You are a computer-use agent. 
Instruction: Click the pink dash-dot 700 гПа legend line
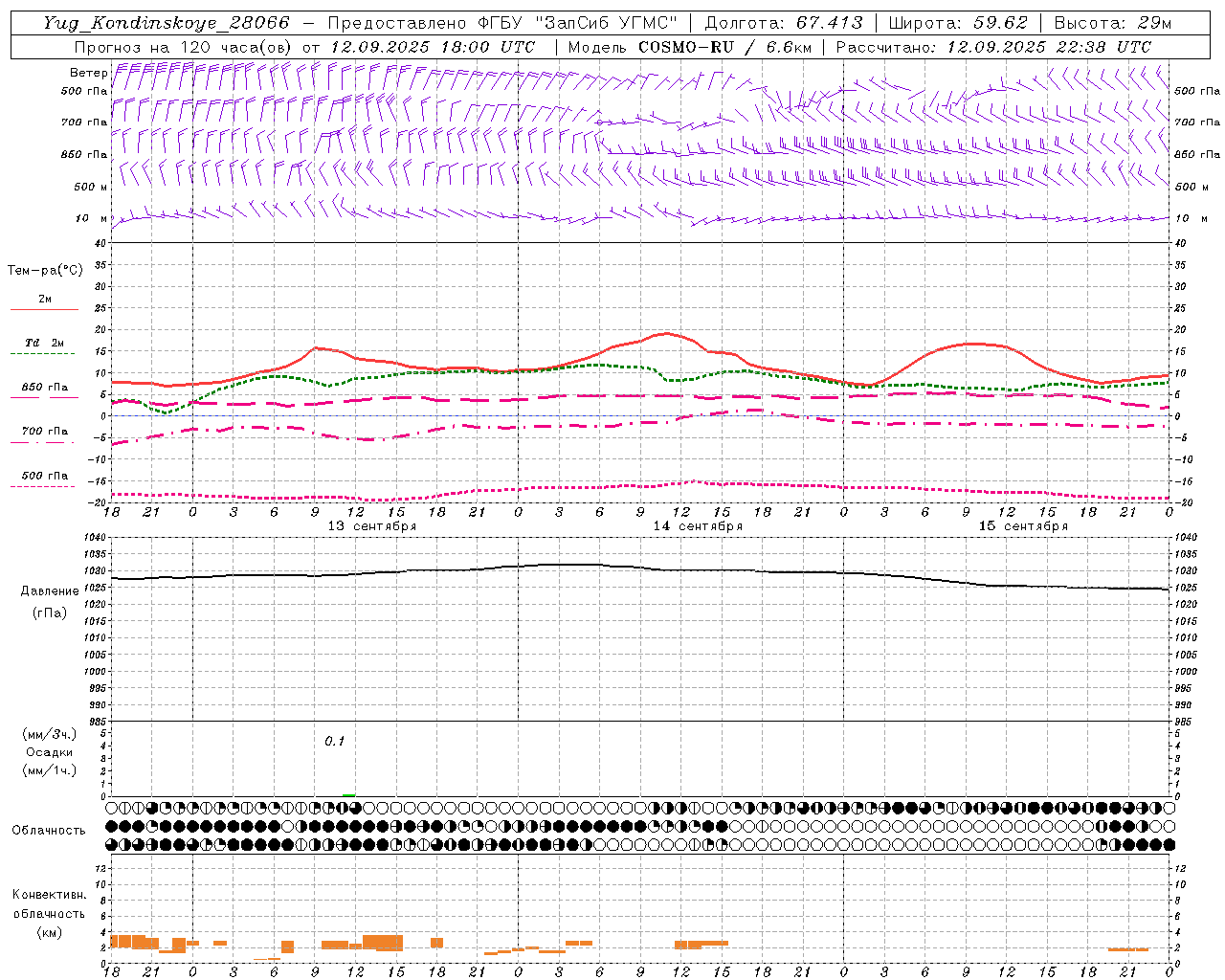click(44, 442)
